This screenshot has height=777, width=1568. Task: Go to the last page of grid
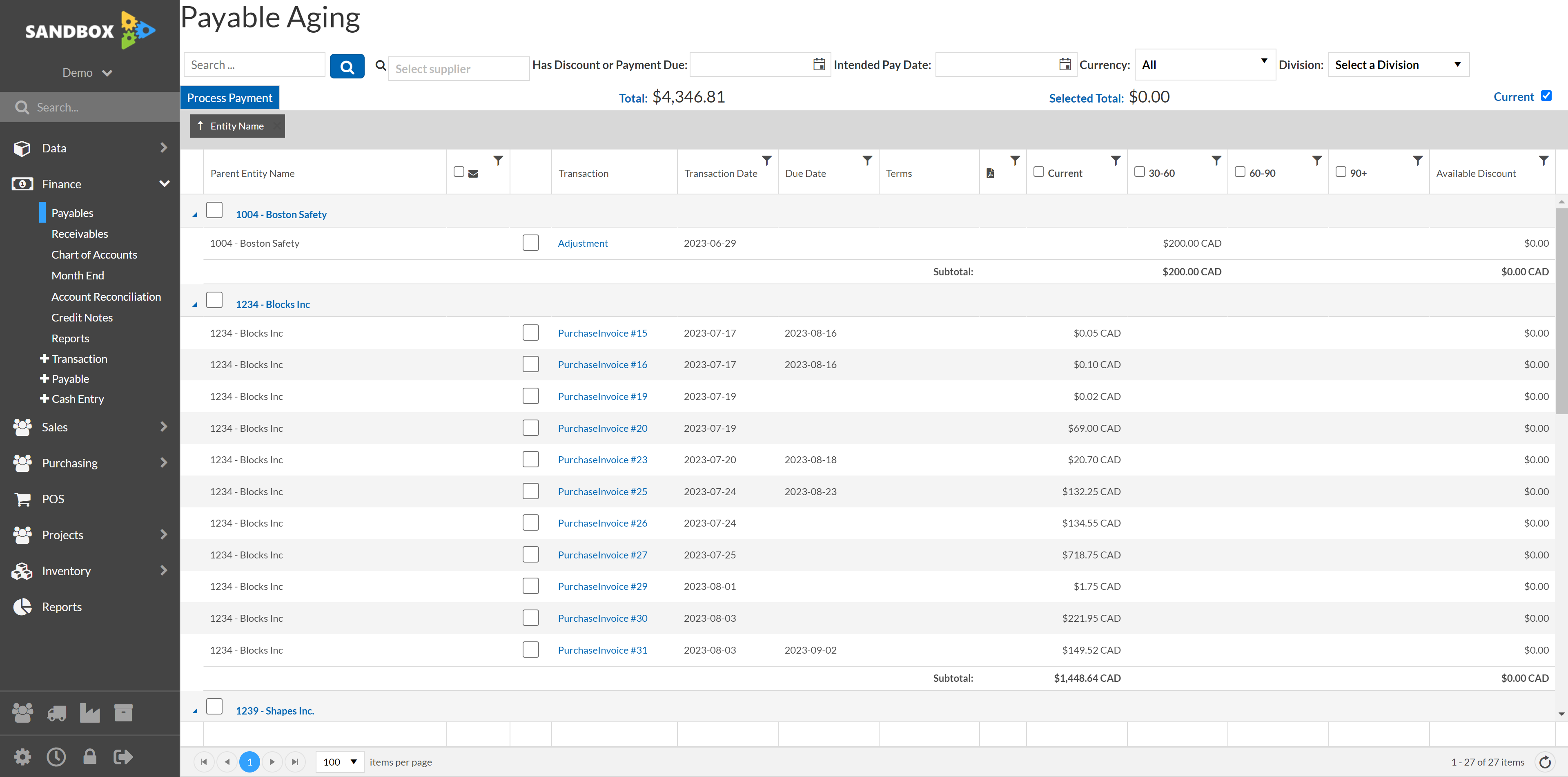[x=294, y=762]
